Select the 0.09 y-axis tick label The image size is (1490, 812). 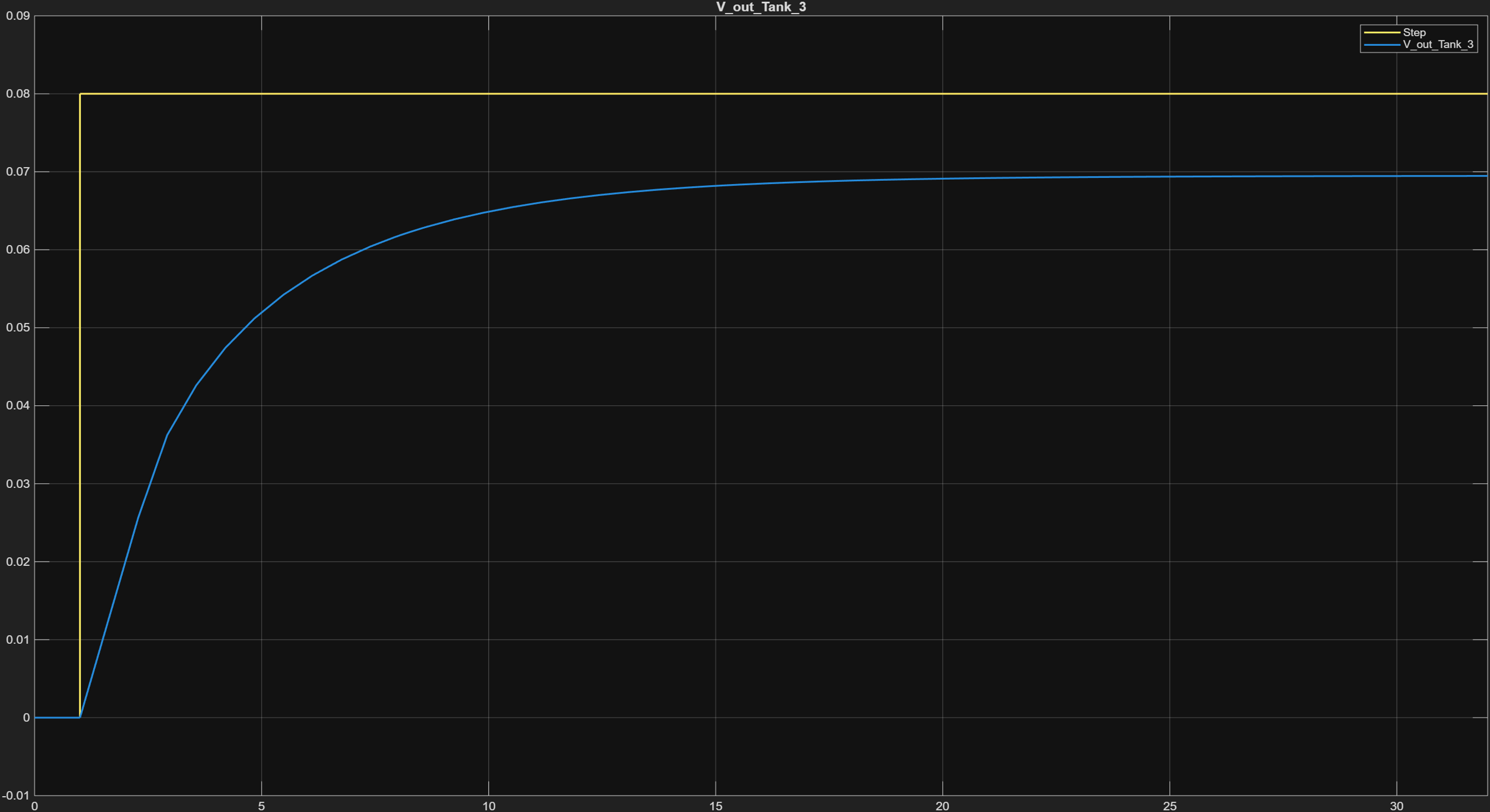coord(18,16)
